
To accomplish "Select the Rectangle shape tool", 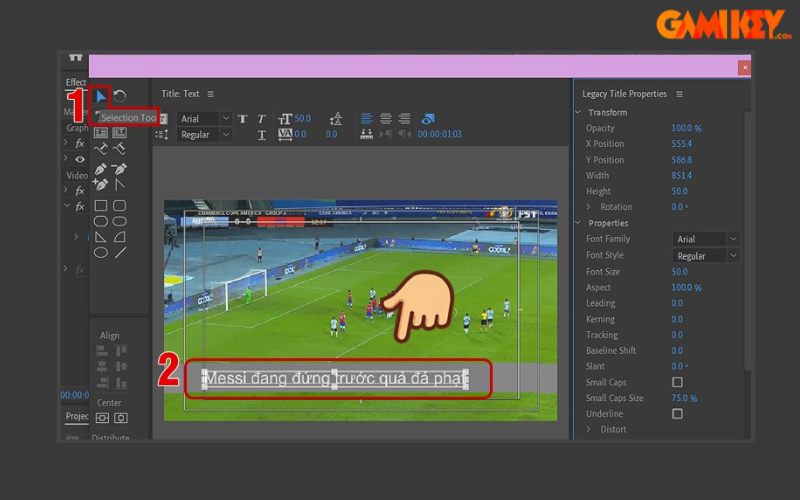I will pos(101,206).
